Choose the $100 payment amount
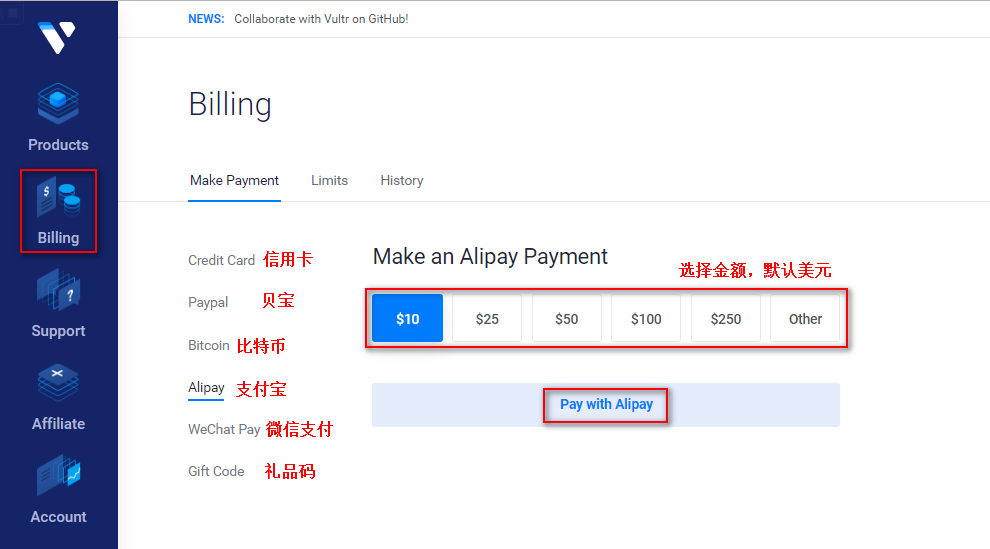The image size is (990, 549). 646,319
